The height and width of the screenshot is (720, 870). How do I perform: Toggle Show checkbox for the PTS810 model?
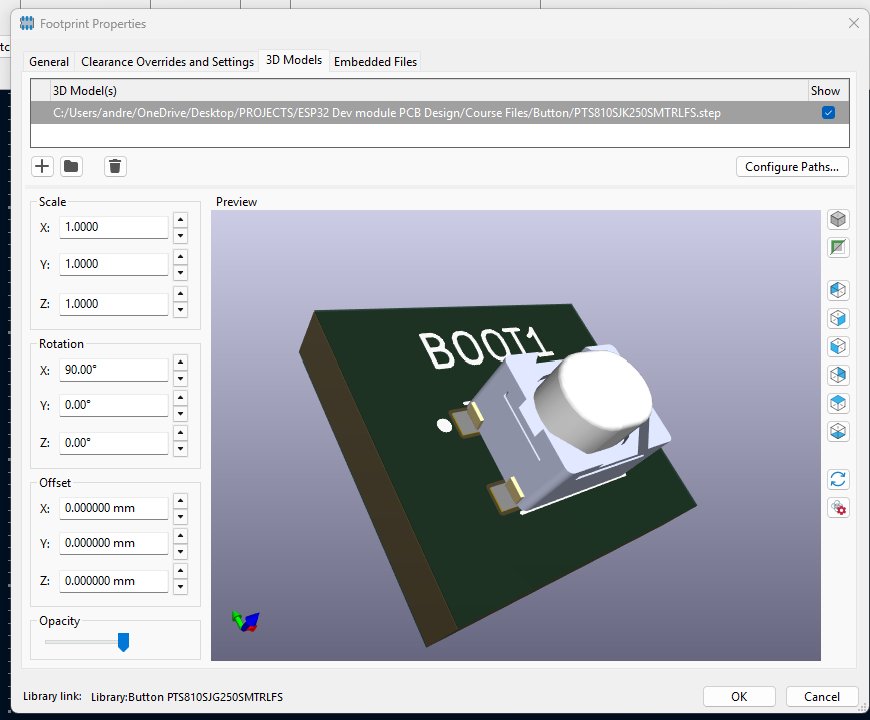(x=828, y=113)
